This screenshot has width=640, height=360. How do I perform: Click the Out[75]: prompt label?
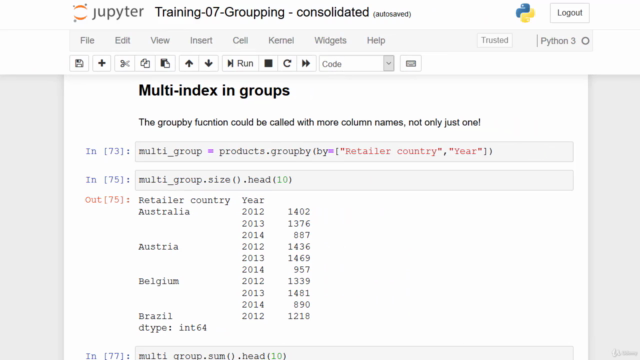coord(108,200)
